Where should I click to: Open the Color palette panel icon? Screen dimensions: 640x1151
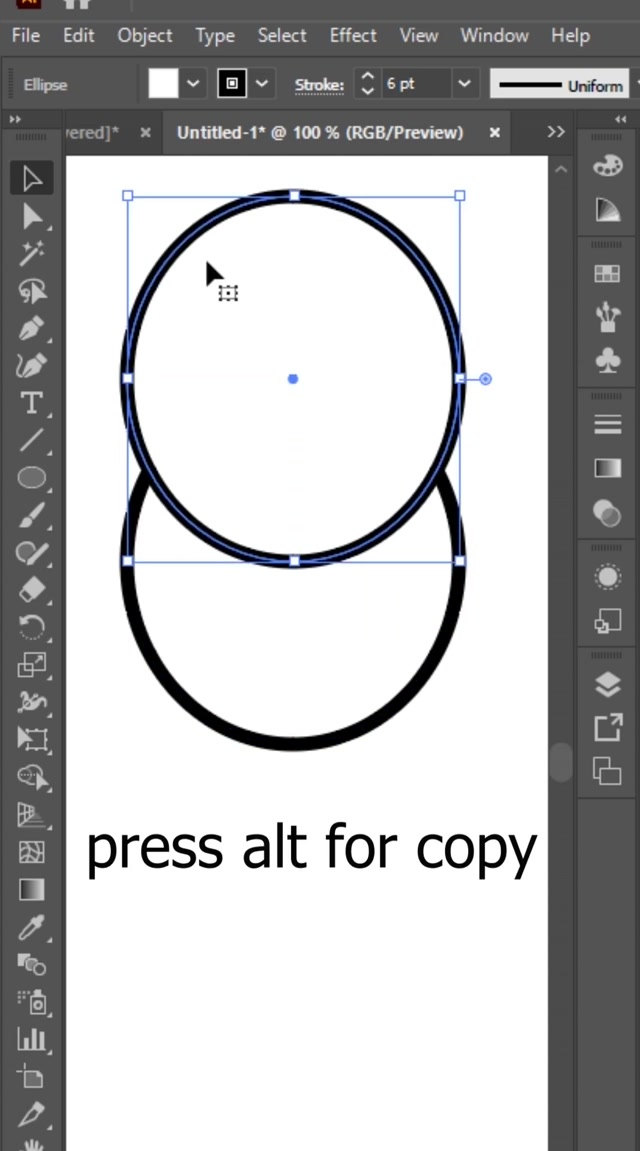click(x=607, y=167)
